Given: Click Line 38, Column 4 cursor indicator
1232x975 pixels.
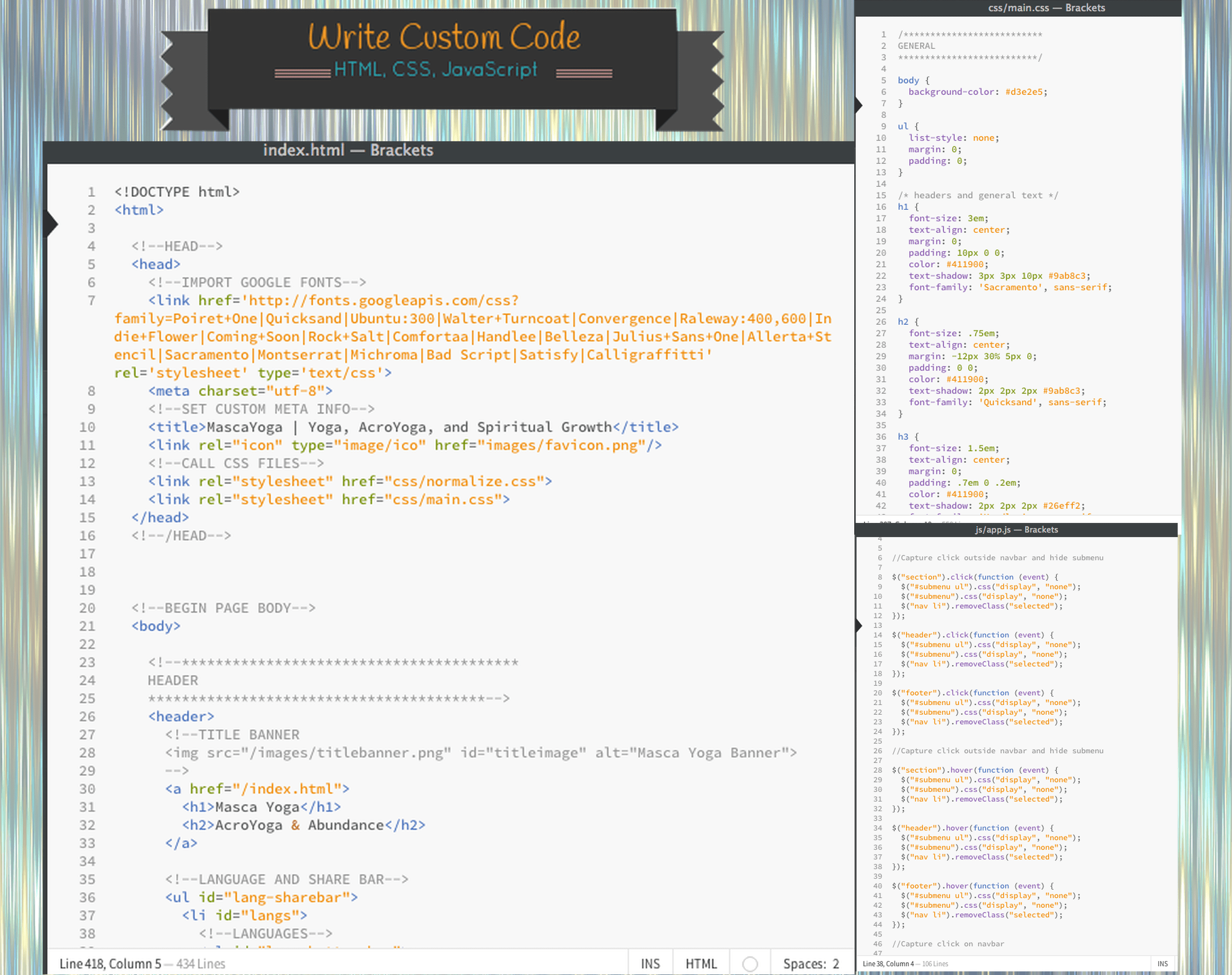Looking at the screenshot, I should 888,964.
